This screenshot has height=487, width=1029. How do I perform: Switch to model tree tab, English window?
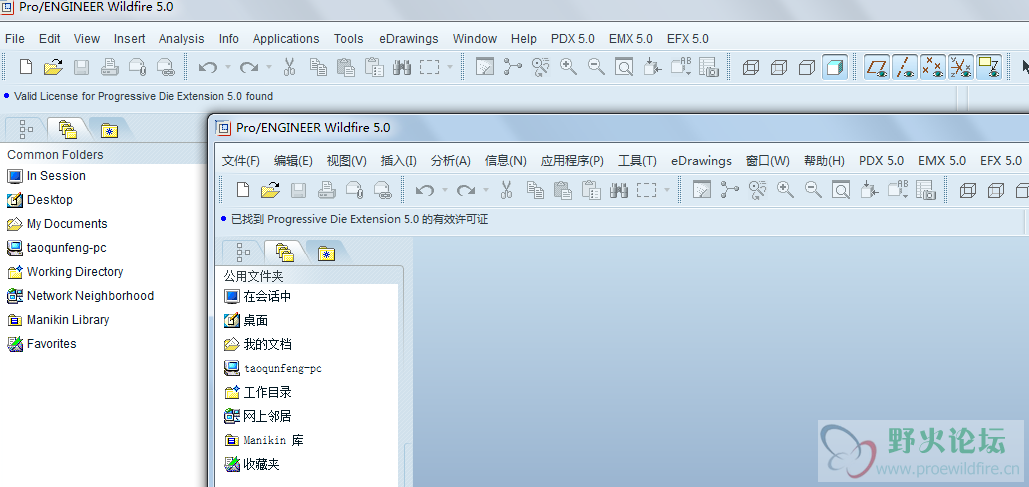(26, 129)
